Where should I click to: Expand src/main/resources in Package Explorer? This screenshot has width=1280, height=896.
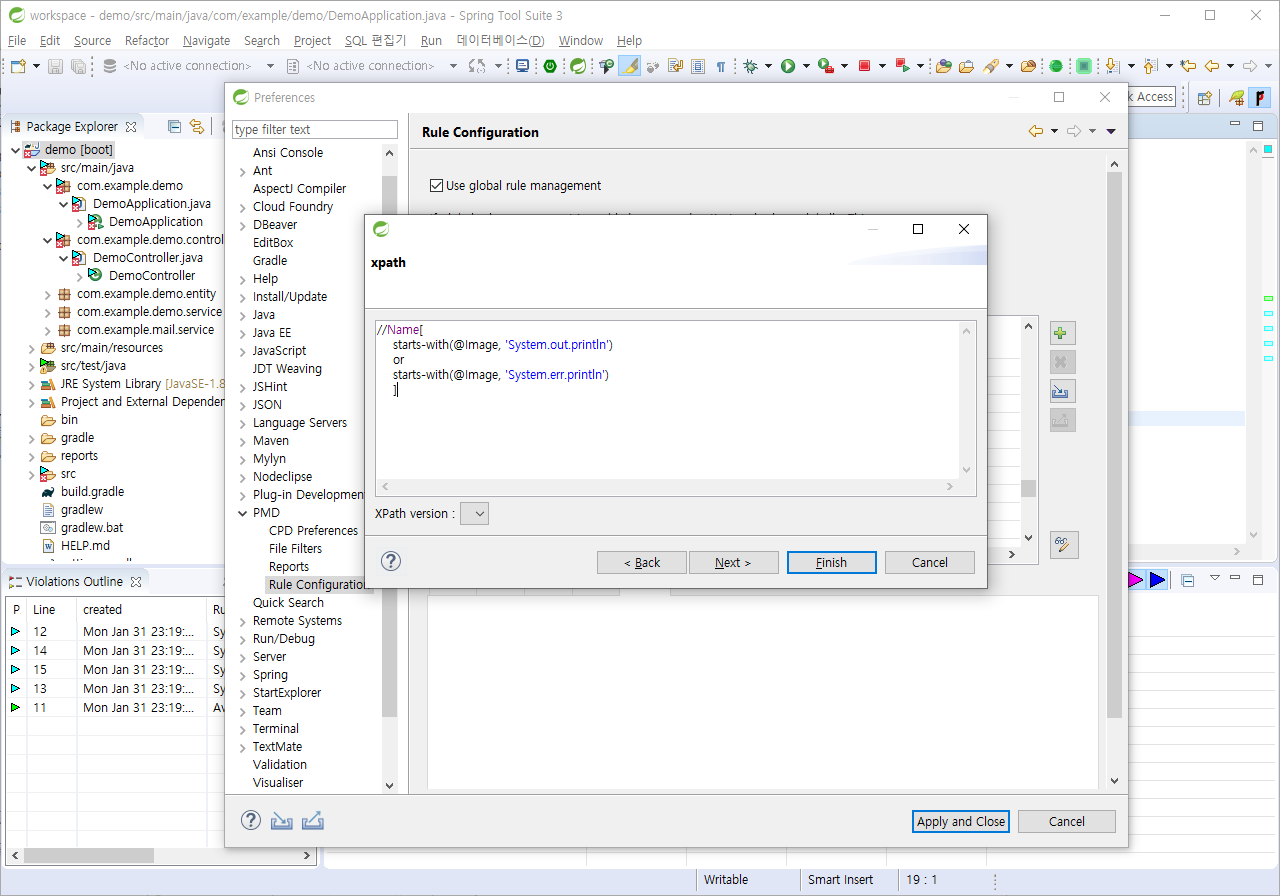[32, 348]
